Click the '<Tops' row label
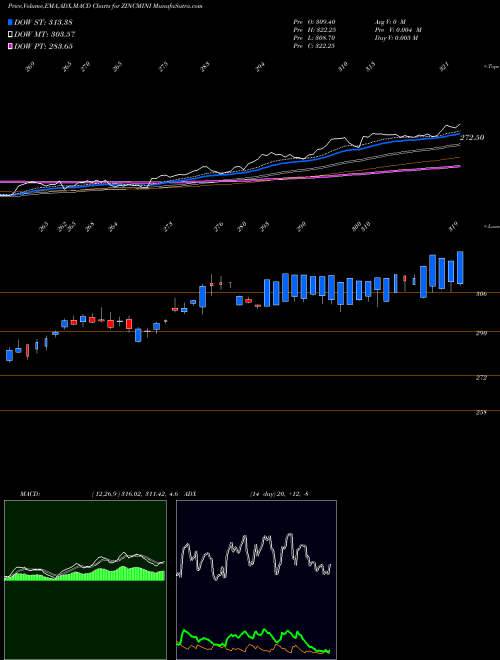This screenshot has width=500, height=660. [x=492, y=67]
